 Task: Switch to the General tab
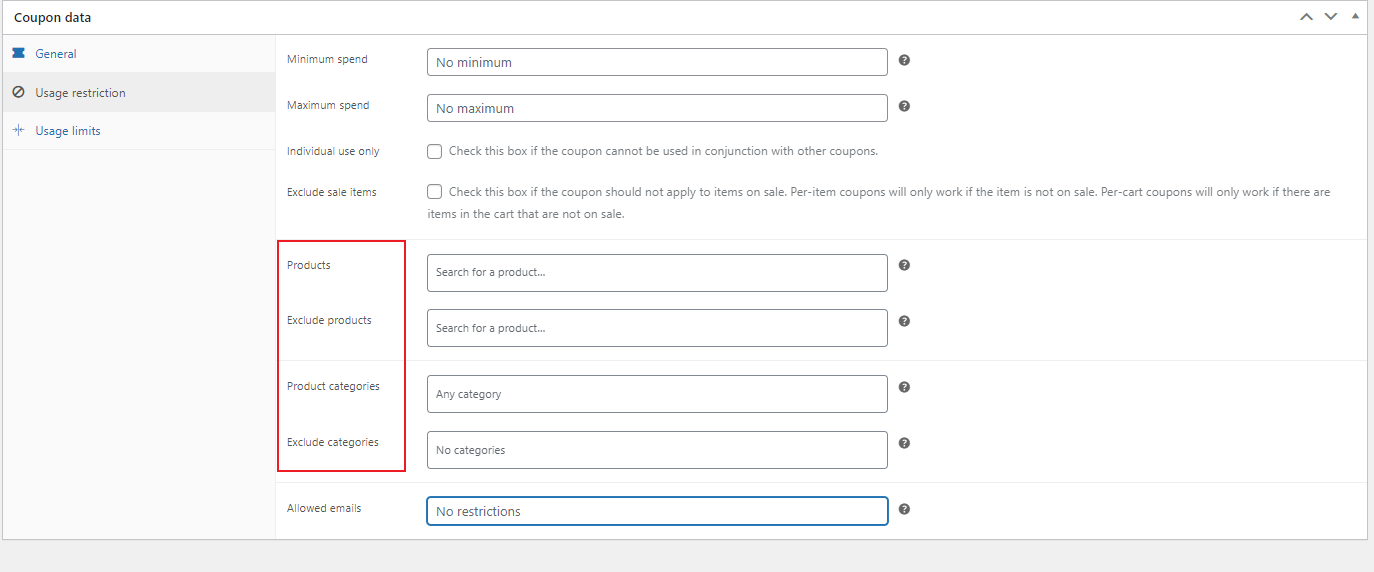56,54
